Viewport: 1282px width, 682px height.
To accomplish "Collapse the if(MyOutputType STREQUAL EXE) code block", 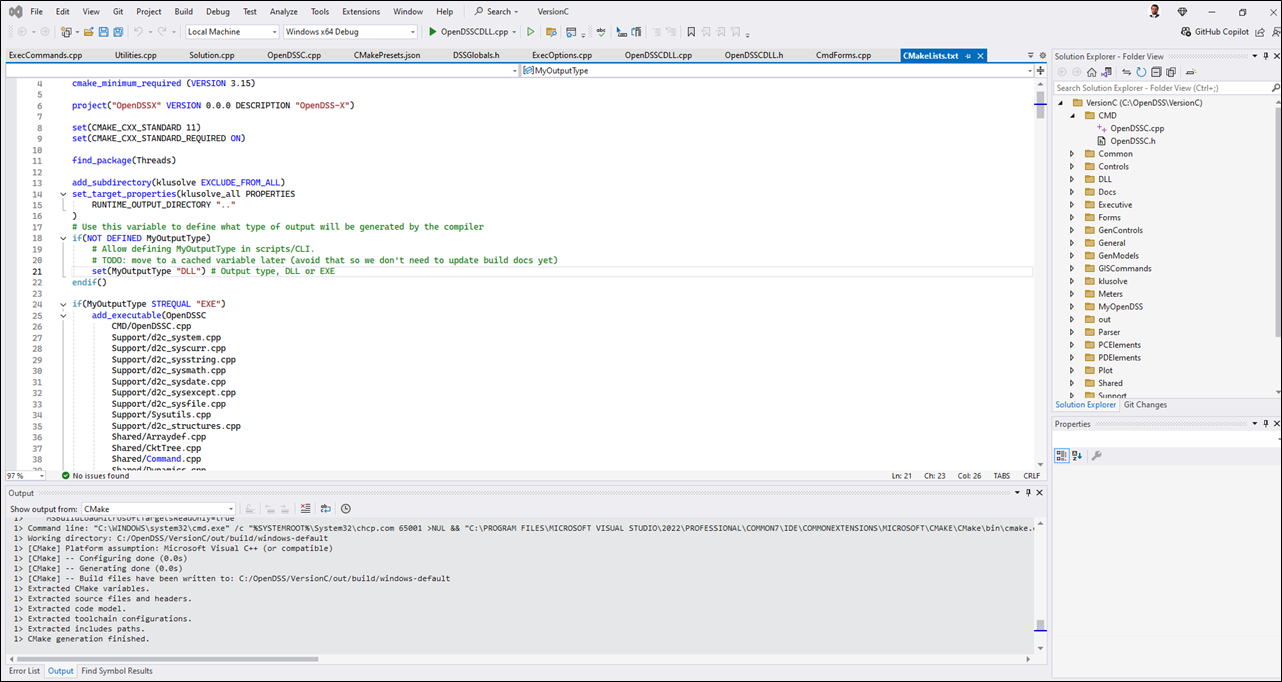I will click(x=63, y=303).
